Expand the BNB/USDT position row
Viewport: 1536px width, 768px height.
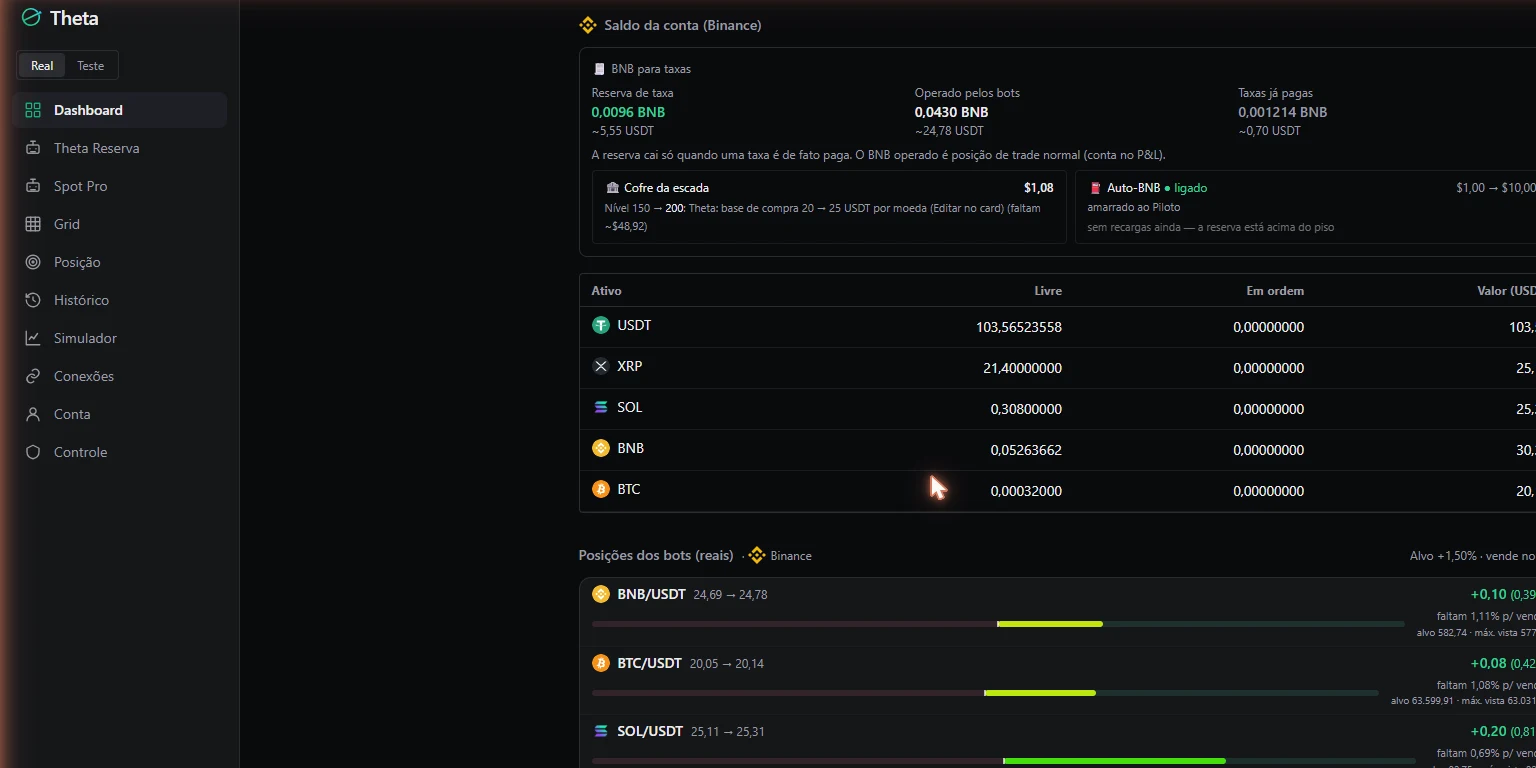click(1058, 612)
